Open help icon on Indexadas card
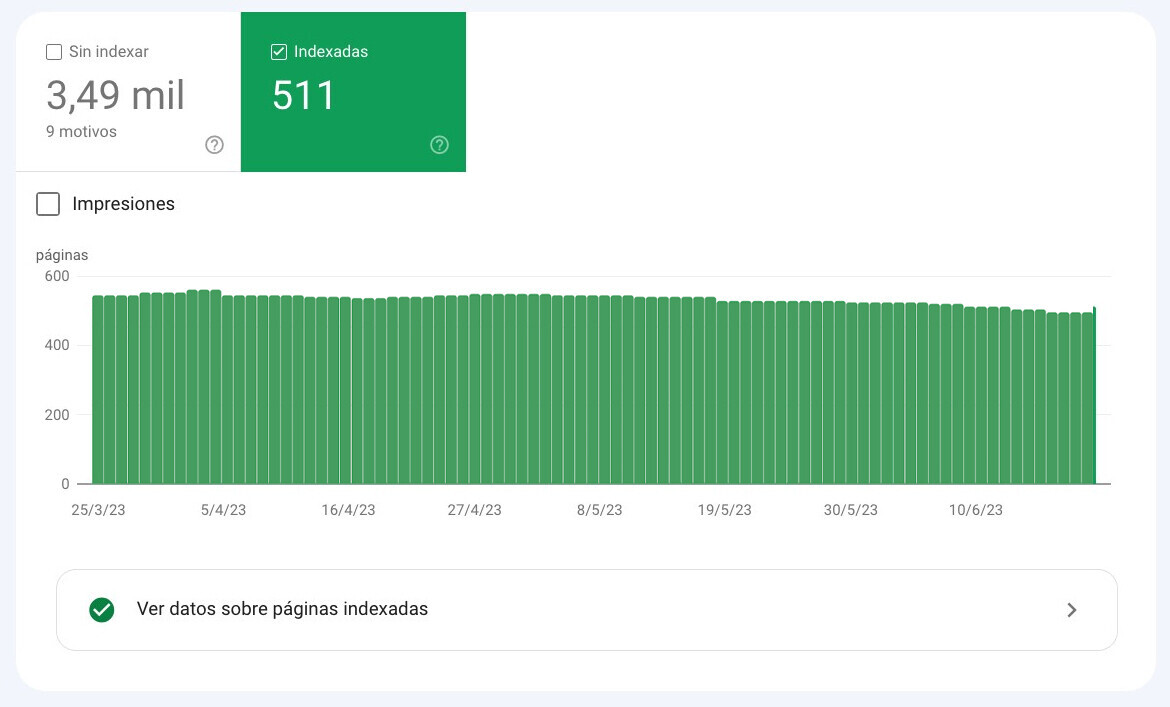The height and width of the screenshot is (707, 1170). point(439,145)
